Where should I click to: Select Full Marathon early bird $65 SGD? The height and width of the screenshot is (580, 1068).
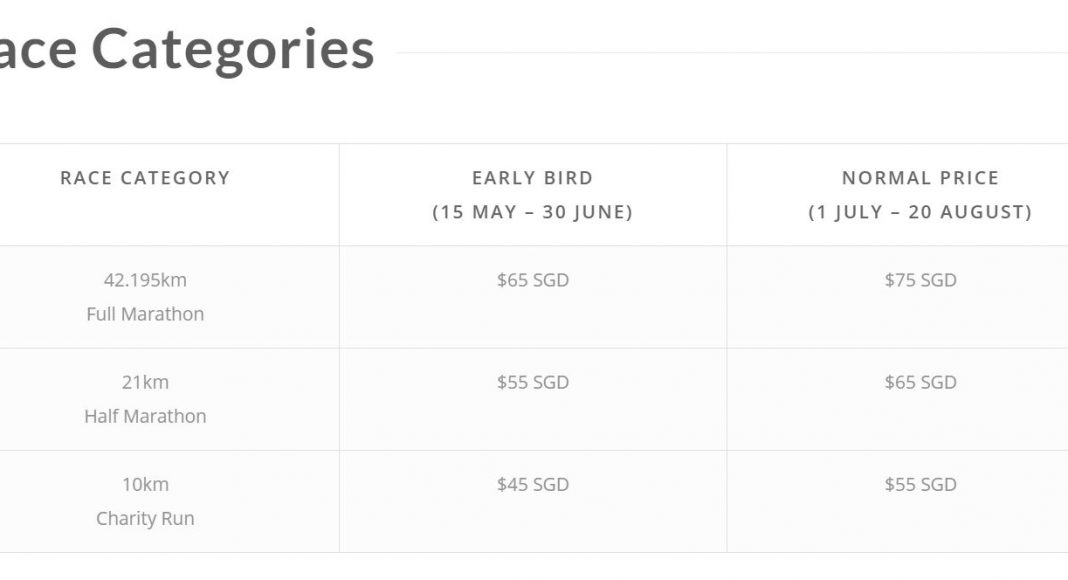[x=533, y=280]
